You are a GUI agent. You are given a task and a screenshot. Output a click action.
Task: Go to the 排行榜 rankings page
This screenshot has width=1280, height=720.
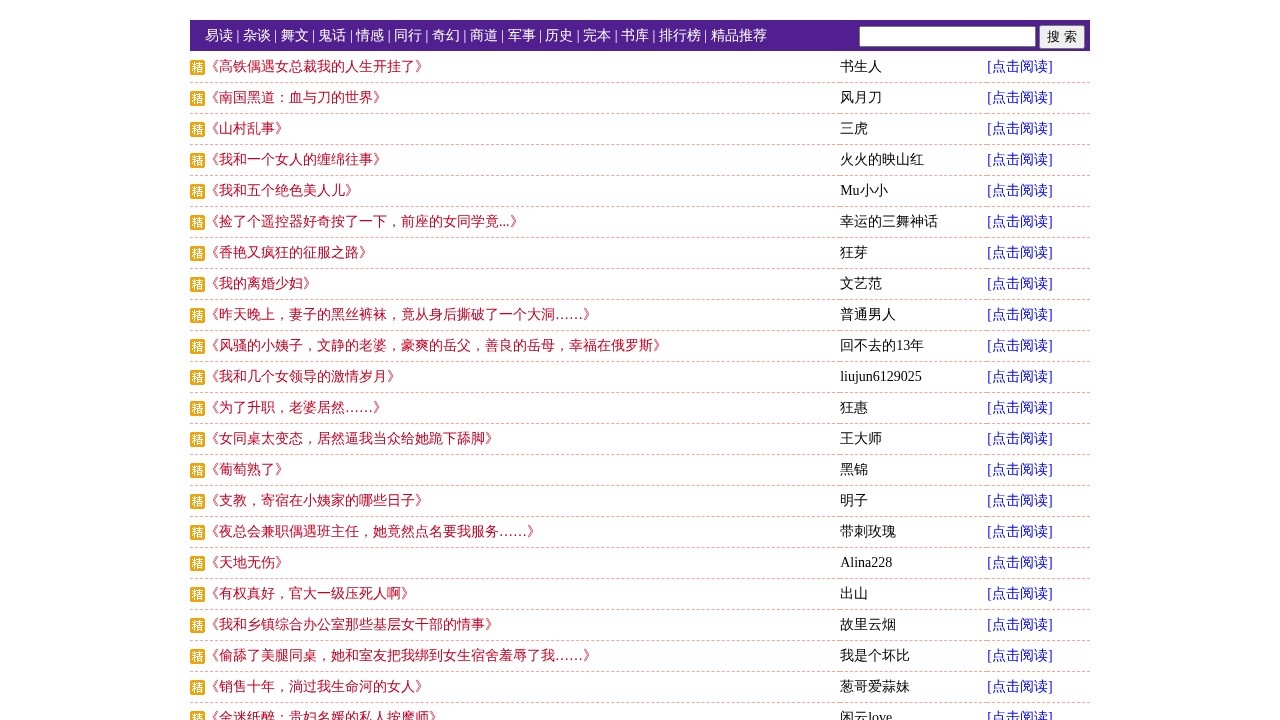point(680,36)
